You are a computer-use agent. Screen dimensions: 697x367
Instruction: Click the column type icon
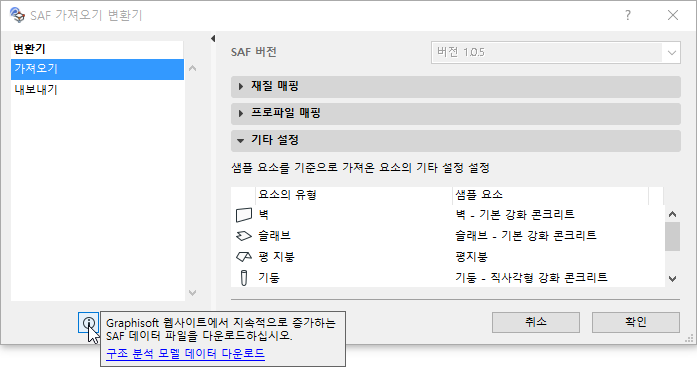pos(244,278)
